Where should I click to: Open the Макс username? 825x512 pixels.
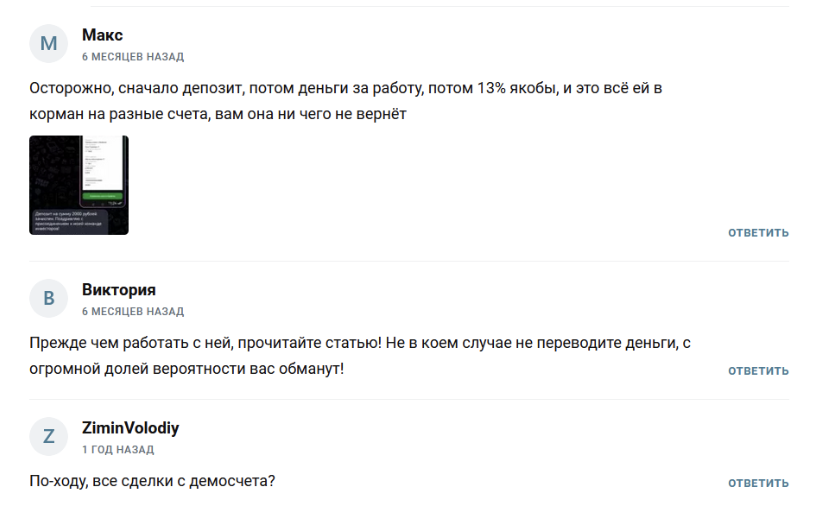[x=102, y=36]
